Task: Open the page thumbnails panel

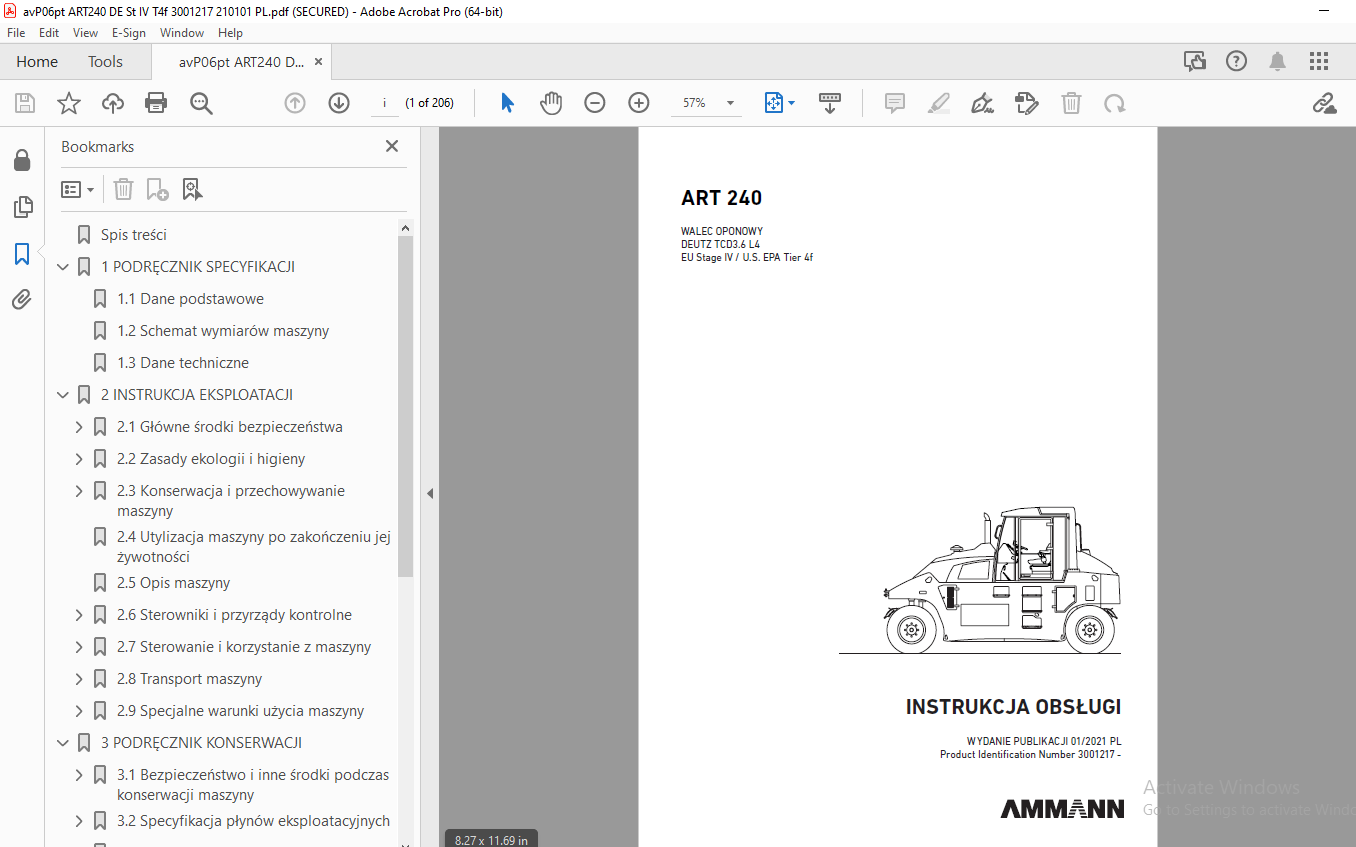Action: click(22, 207)
